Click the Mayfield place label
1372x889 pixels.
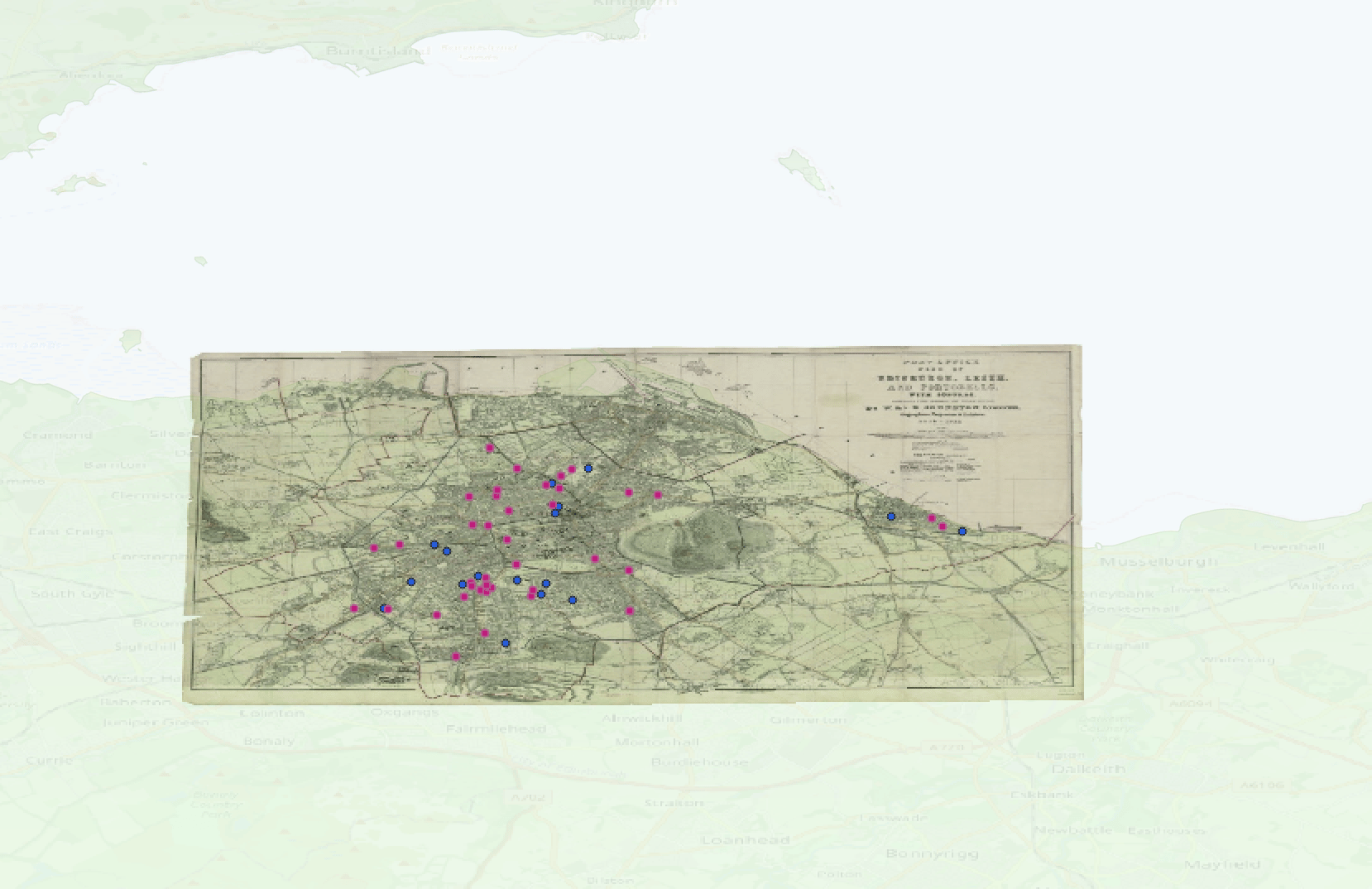coord(1221,864)
